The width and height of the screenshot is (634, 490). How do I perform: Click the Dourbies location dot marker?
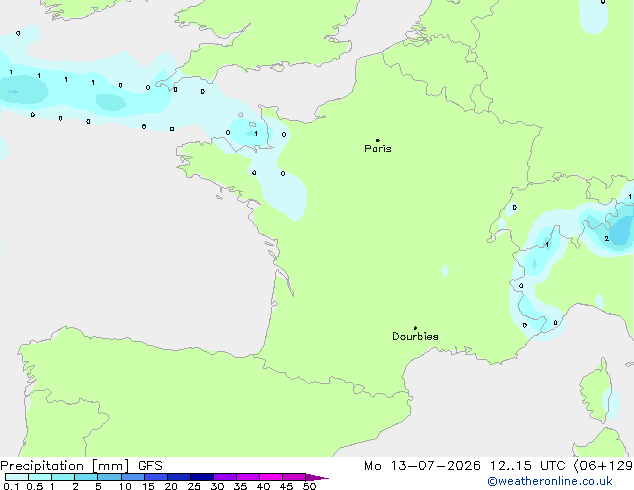click(415, 328)
